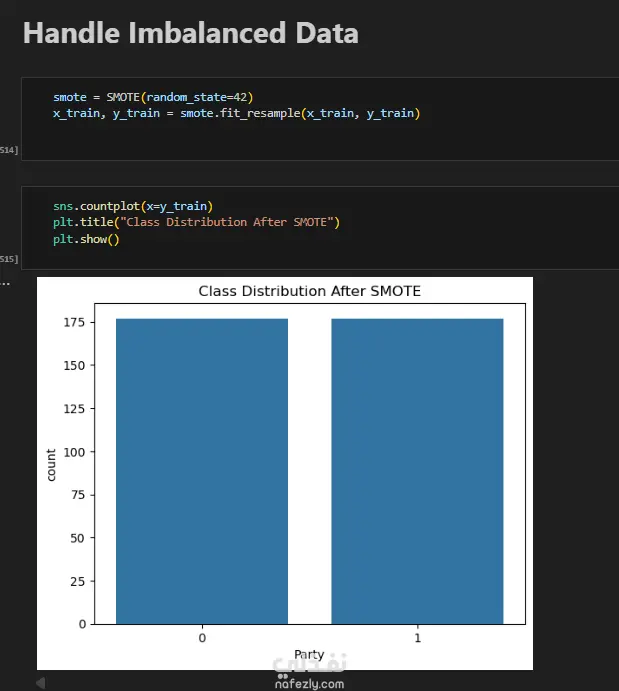Click the Nafezly Arabic logo watermark
The width and height of the screenshot is (619, 691).
(309, 663)
